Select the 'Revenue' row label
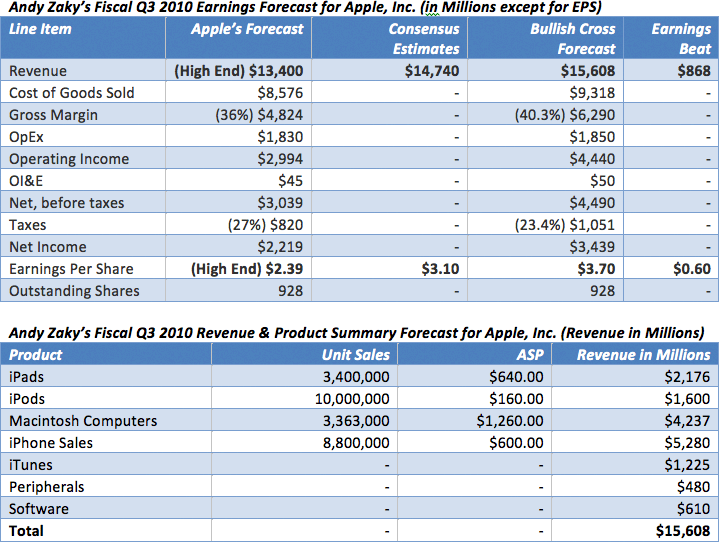This screenshot has width=719, height=542. click(x=38, y=71)
